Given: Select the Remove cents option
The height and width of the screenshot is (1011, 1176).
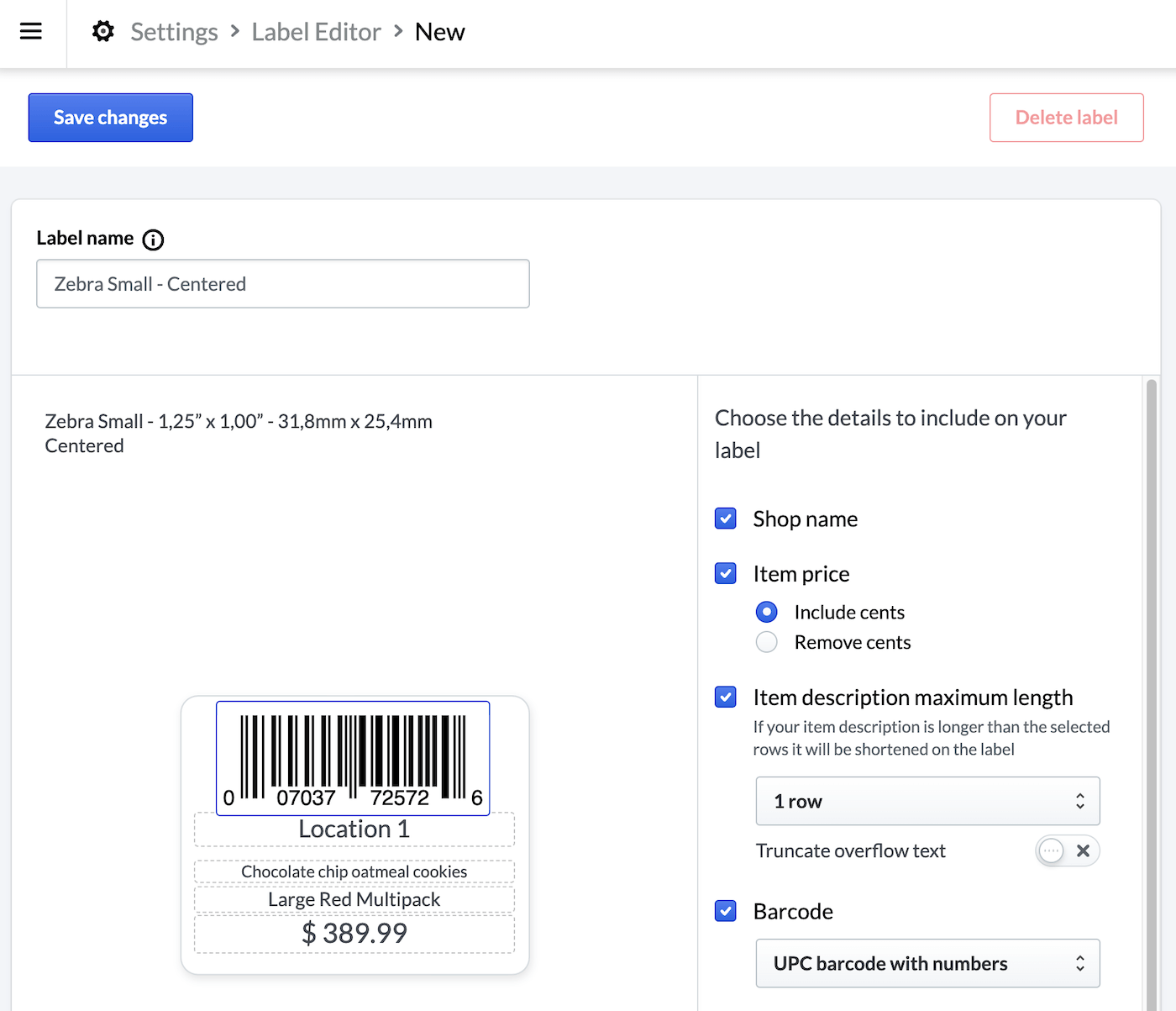Looking at the screenshot, I should point(766,642).
